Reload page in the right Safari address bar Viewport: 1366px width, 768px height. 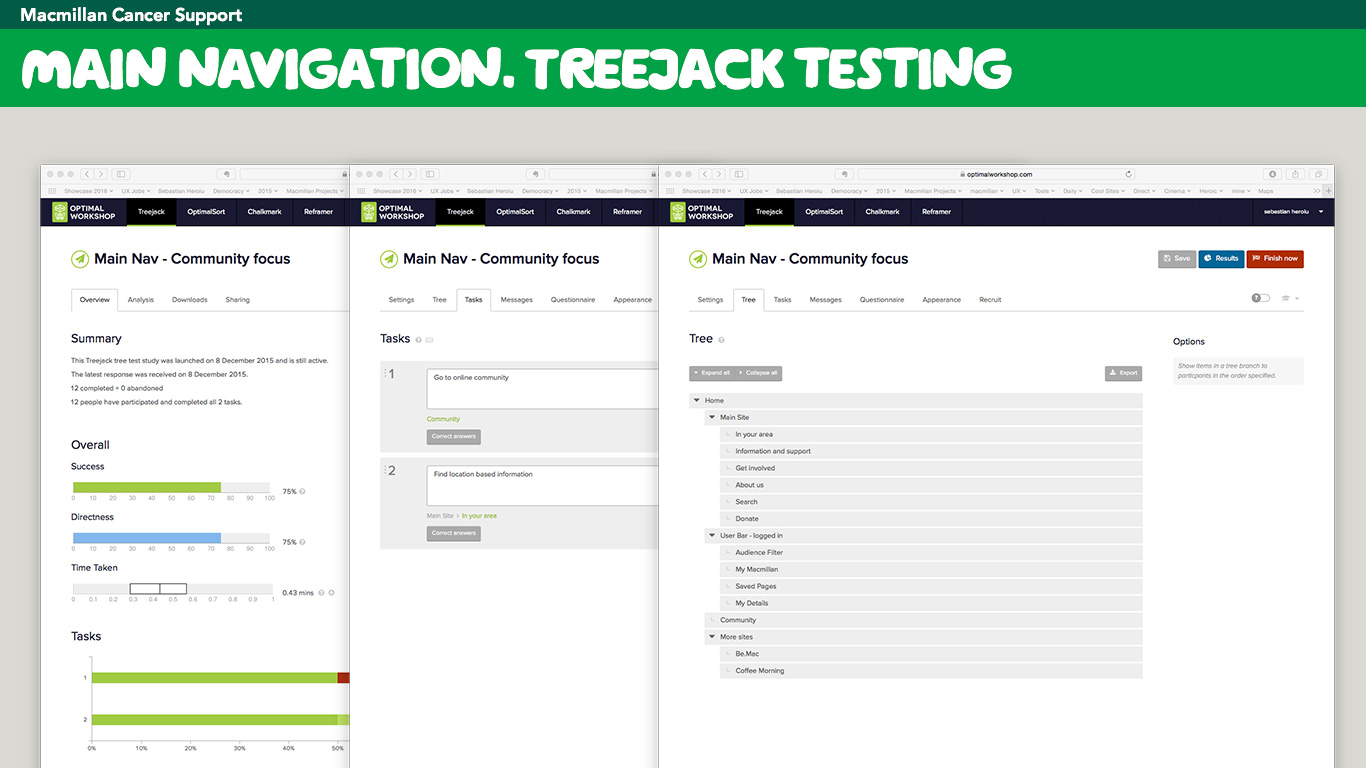coord(1129,174)
